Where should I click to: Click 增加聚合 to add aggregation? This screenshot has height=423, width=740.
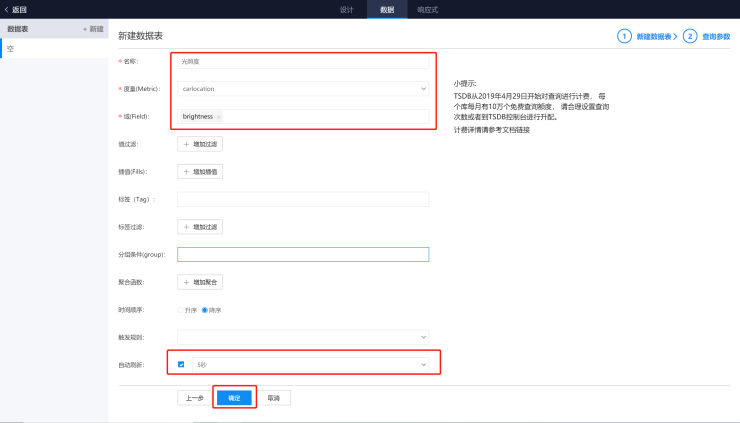point(200,282)
